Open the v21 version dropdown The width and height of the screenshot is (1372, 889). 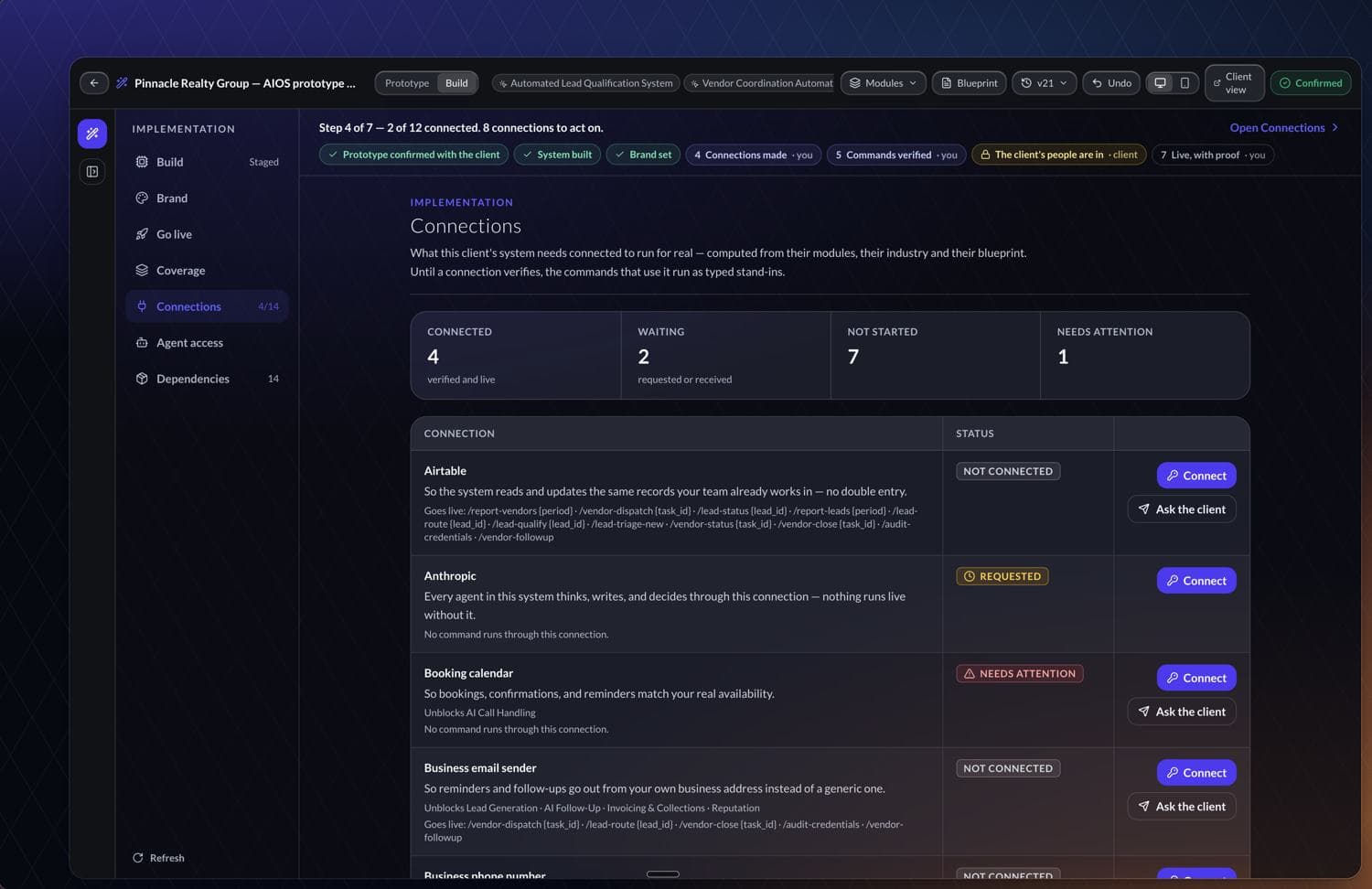tap(1044, 83)
